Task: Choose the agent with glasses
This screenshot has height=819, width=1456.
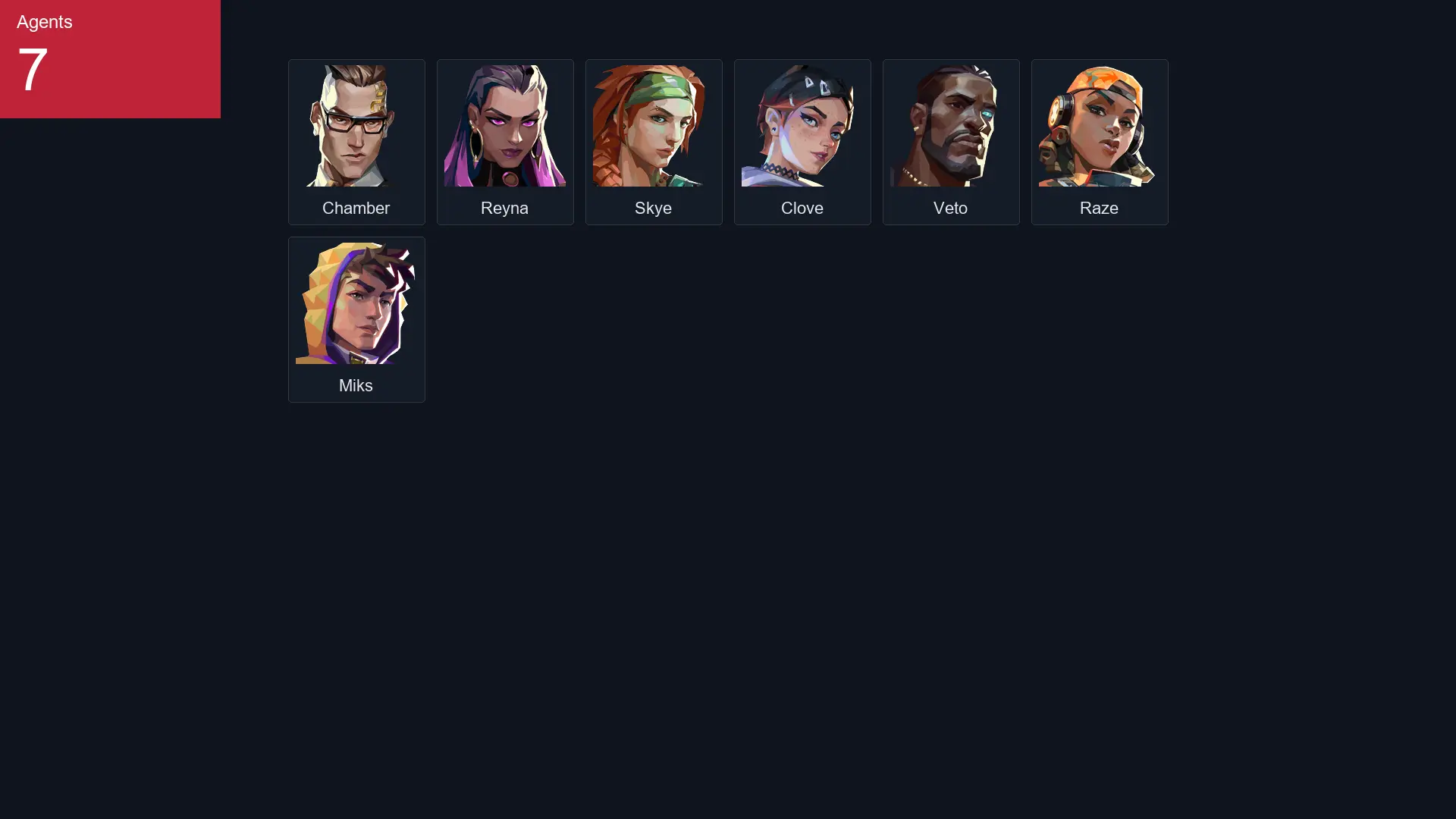Action: click(356, 126)
